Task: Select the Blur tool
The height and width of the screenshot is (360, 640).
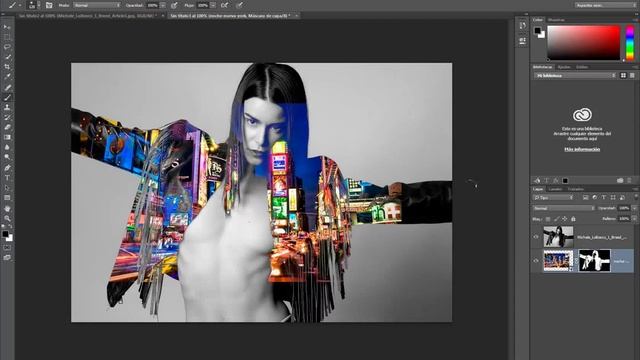Action: 7,147
